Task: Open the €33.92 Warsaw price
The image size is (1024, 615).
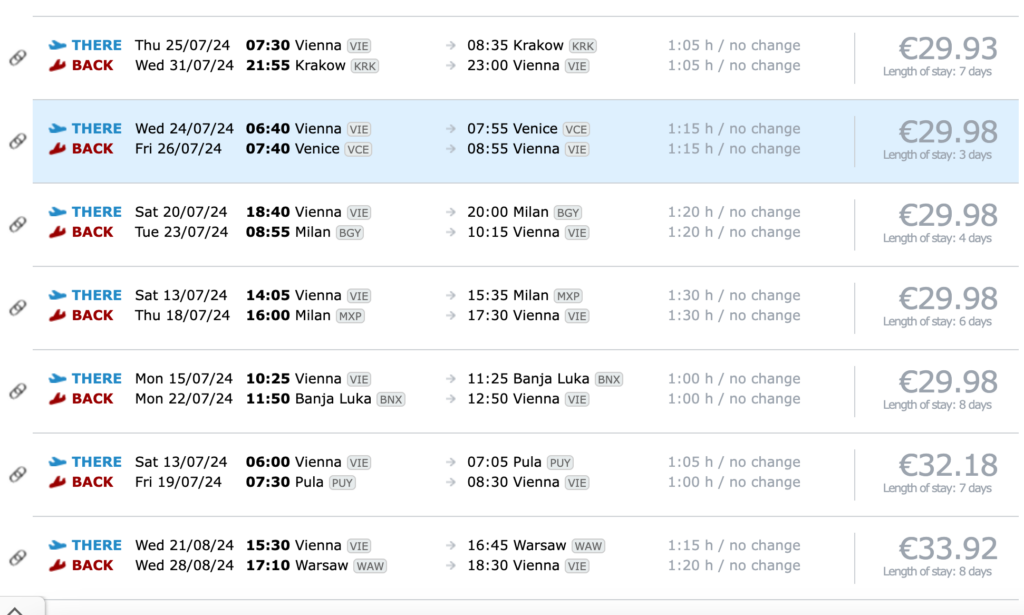Action: pos(947,548)
